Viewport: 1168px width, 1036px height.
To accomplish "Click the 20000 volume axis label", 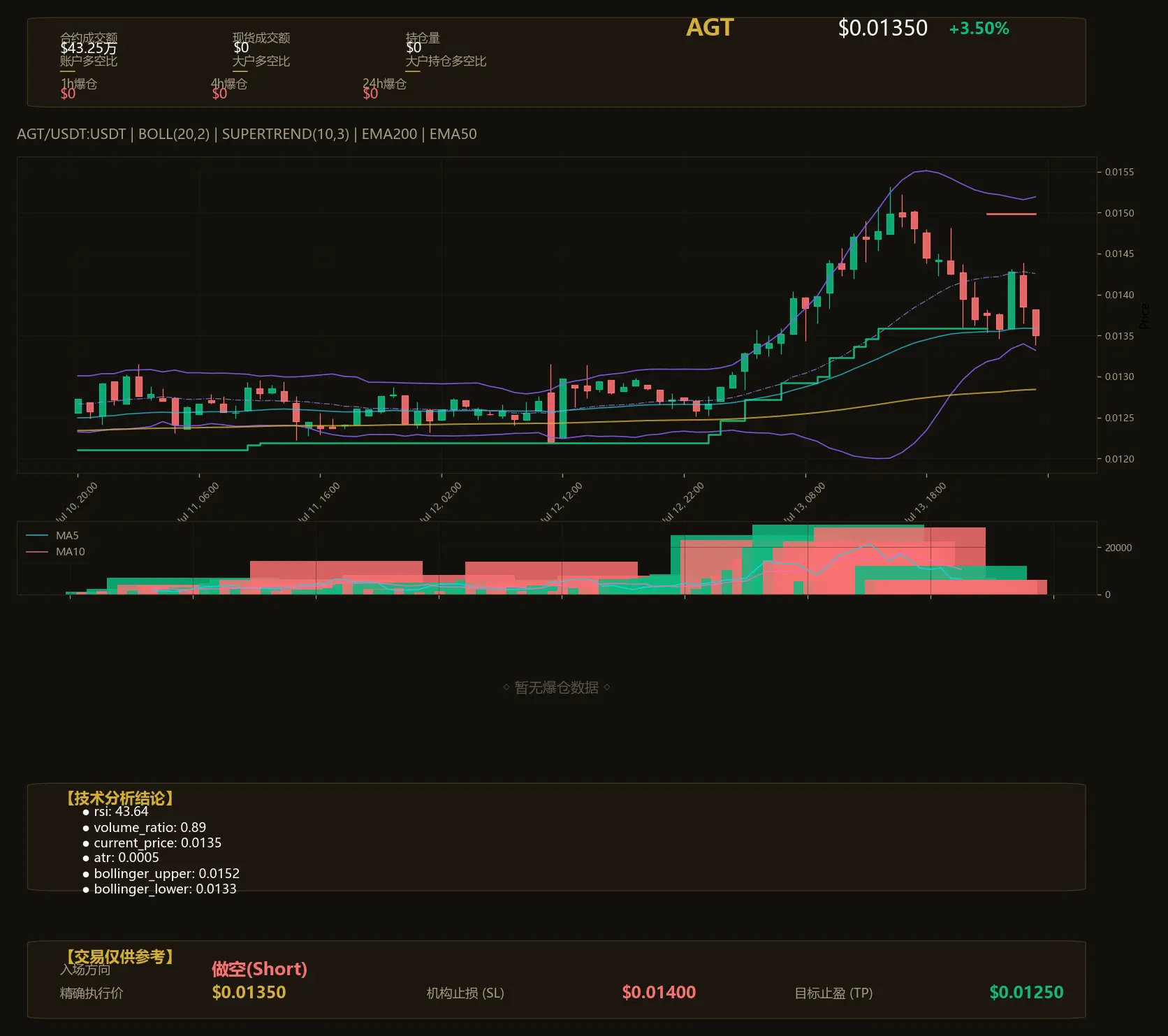I will tap(1118, 548).
